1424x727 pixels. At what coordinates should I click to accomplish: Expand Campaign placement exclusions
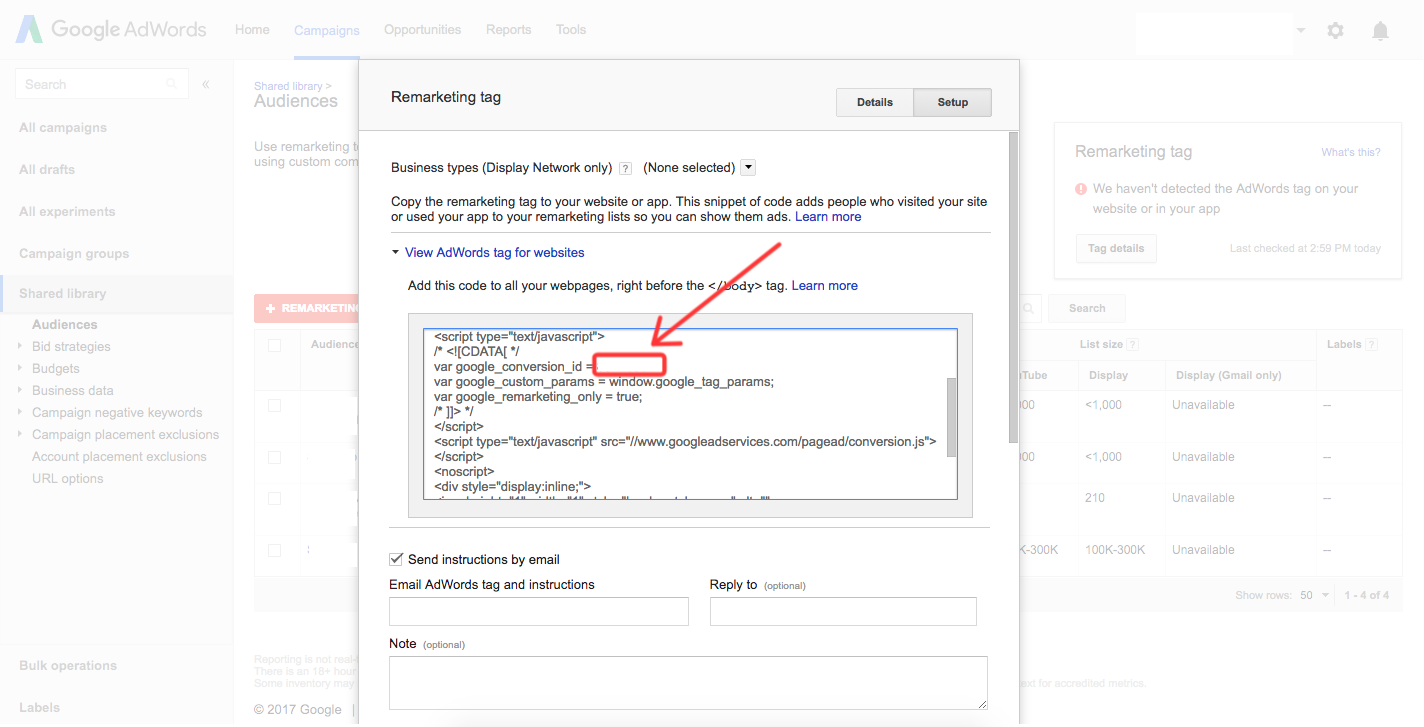(20, 434)
